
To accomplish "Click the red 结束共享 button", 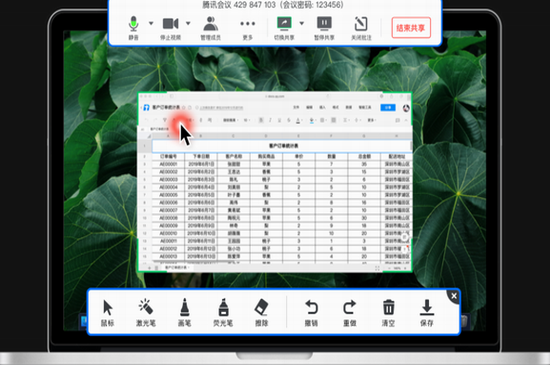I will click(x=411, y=28).
